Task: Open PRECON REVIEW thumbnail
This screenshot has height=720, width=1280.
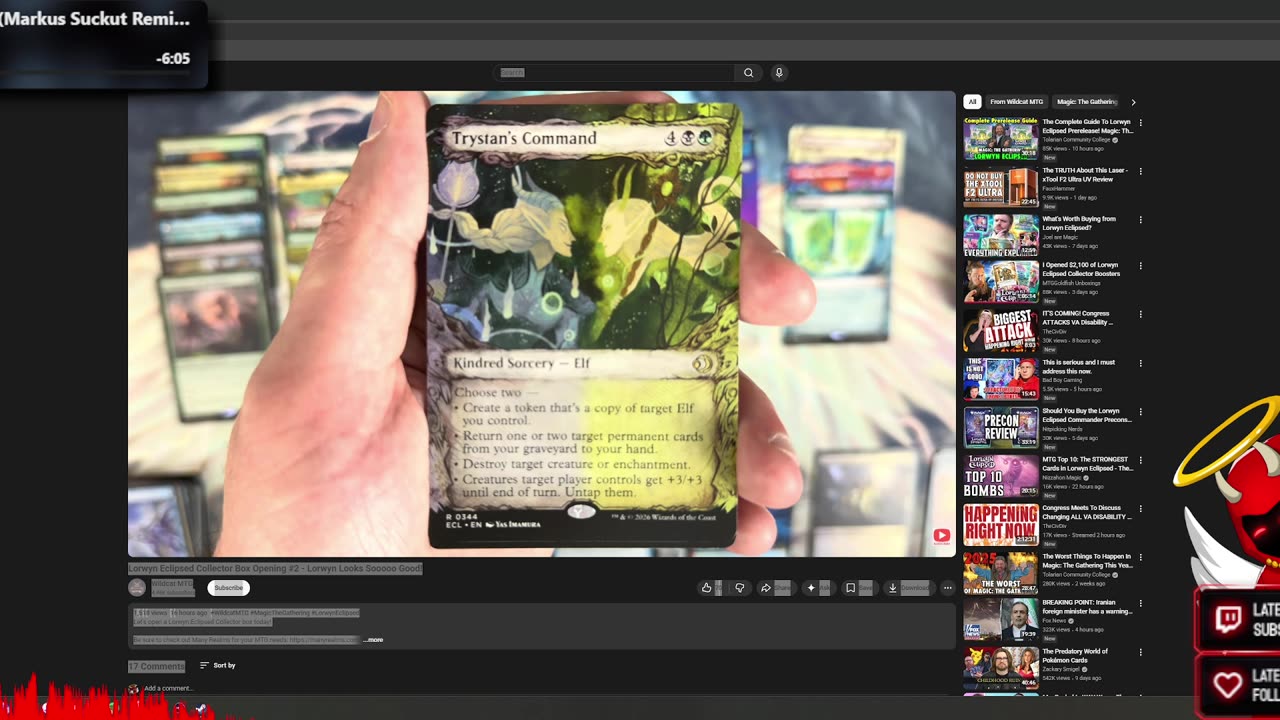Action: click(1001, 427)
